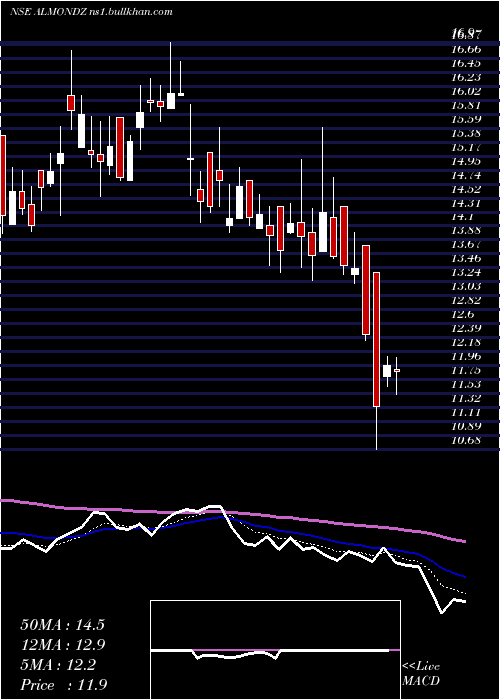Click the 15.17 price label
This screenshot has height=700, width=500.
466,147
